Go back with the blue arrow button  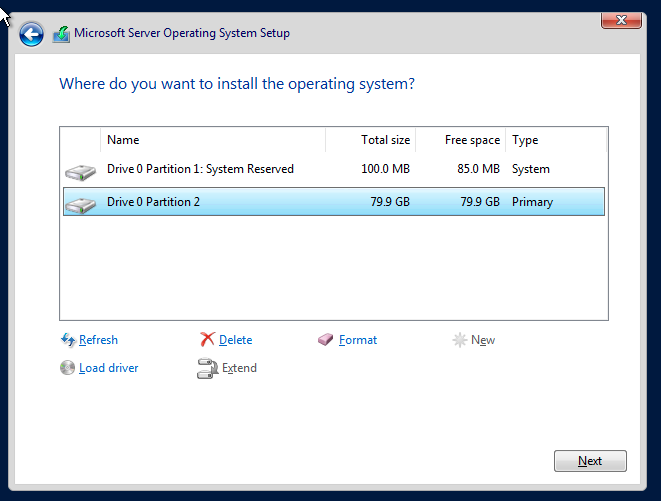point(31,34)
